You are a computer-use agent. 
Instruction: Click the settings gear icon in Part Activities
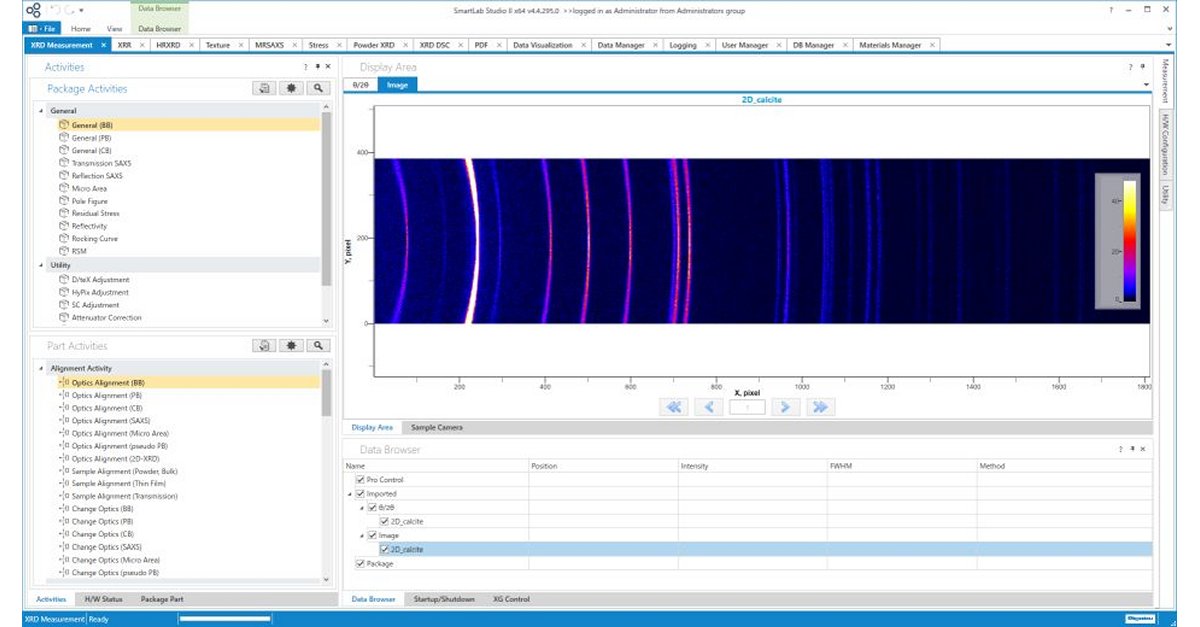pyautogui.click(x=290, y=345)
